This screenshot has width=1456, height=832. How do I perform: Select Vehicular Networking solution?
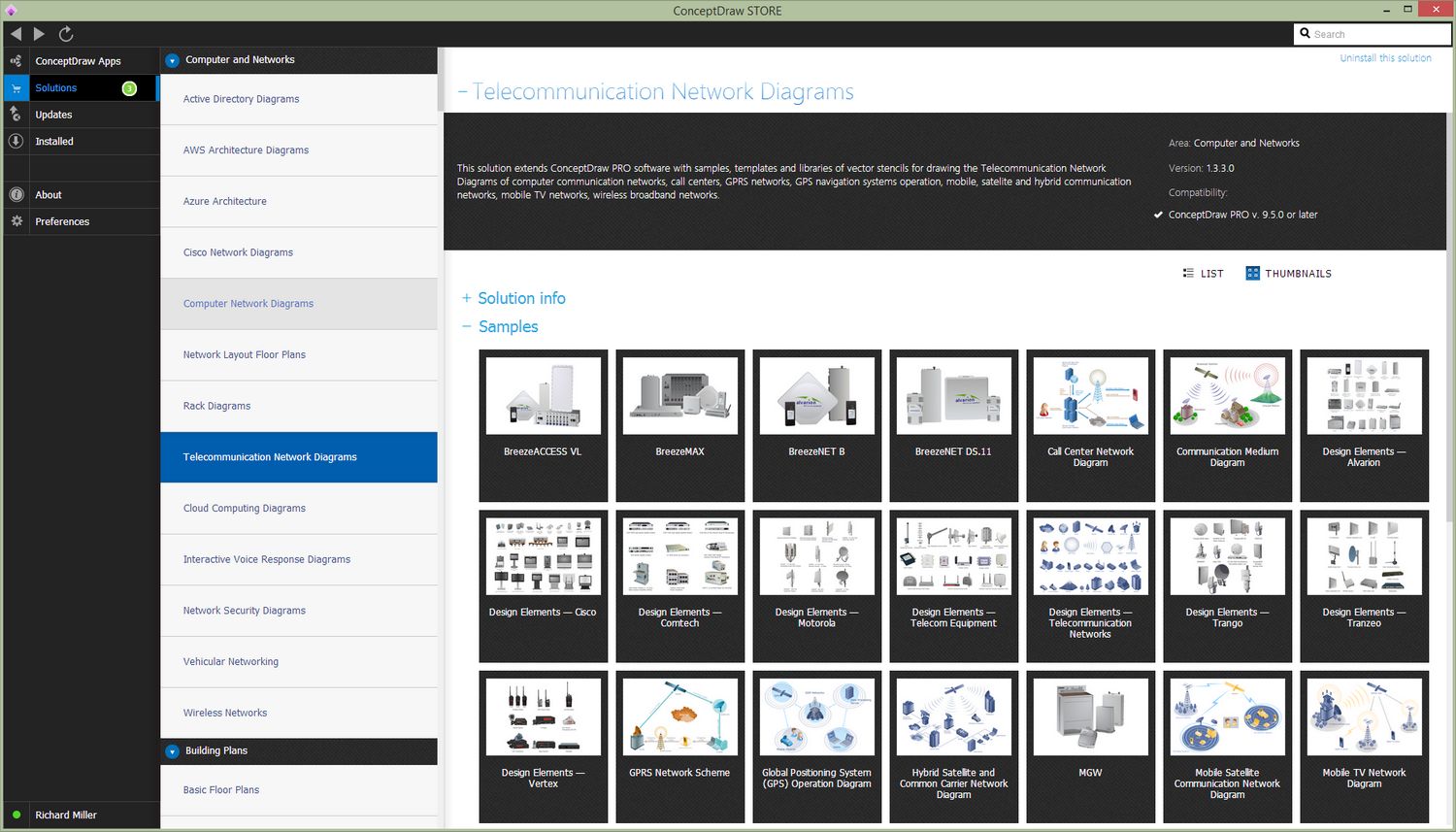[299, 662]
